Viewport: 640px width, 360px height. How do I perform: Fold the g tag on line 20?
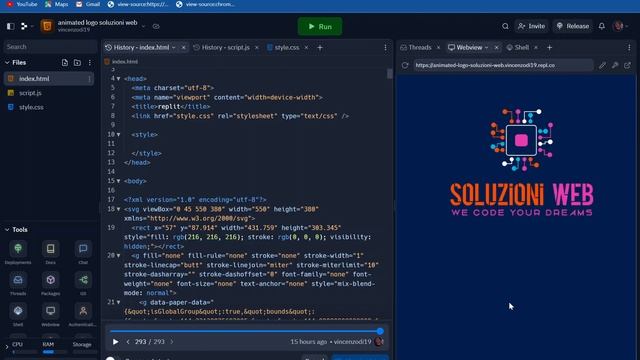point(119,256)
